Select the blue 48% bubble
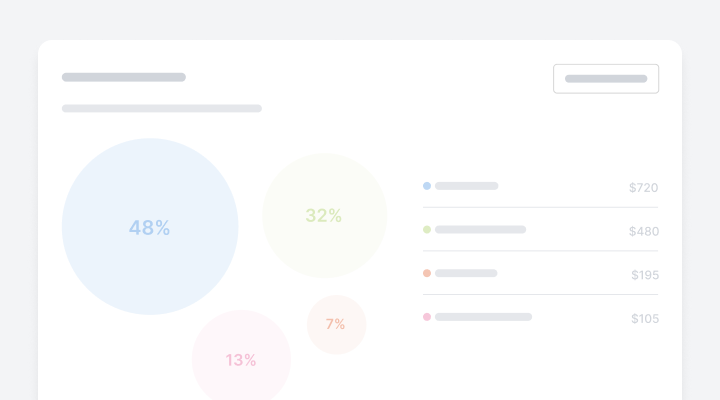The height and width of the screenshot is (400, 720). coord(150,227)
